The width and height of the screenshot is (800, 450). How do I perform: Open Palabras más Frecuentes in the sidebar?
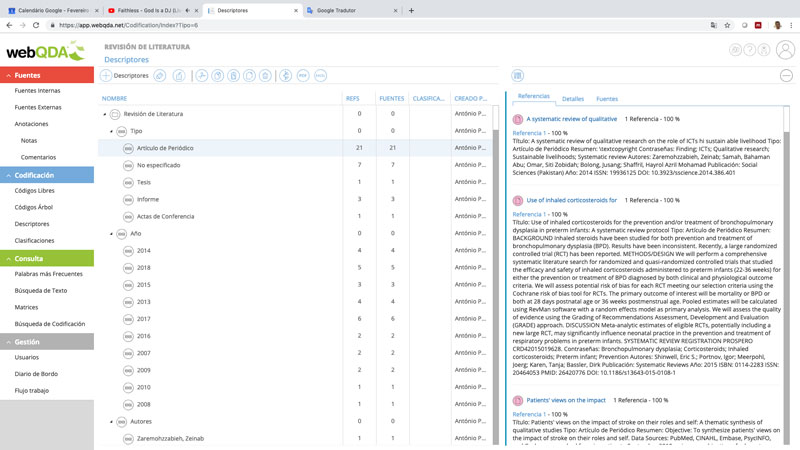pyautogui.click(x=48, y=274)
